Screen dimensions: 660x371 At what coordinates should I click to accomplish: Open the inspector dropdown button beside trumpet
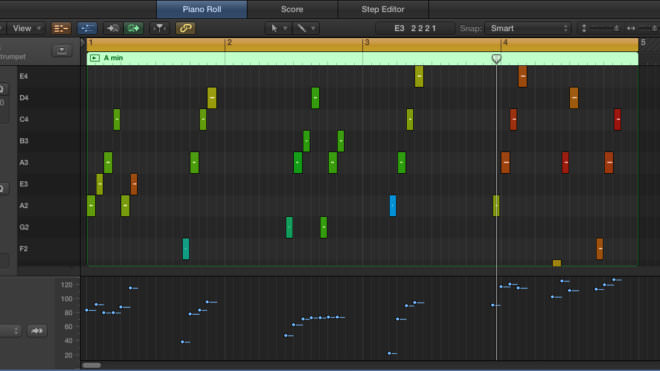pyautogui.click(x=61, y=51)
